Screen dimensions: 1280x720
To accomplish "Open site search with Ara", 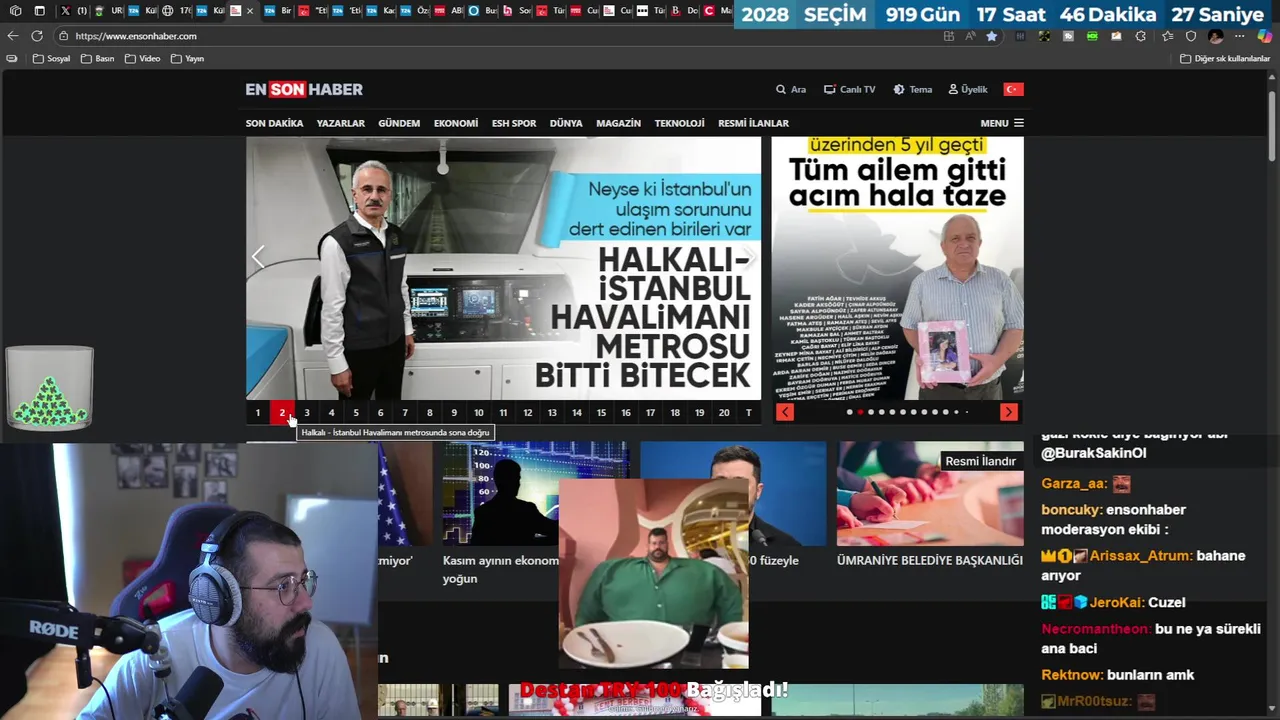I will click(x=791, y=89).
